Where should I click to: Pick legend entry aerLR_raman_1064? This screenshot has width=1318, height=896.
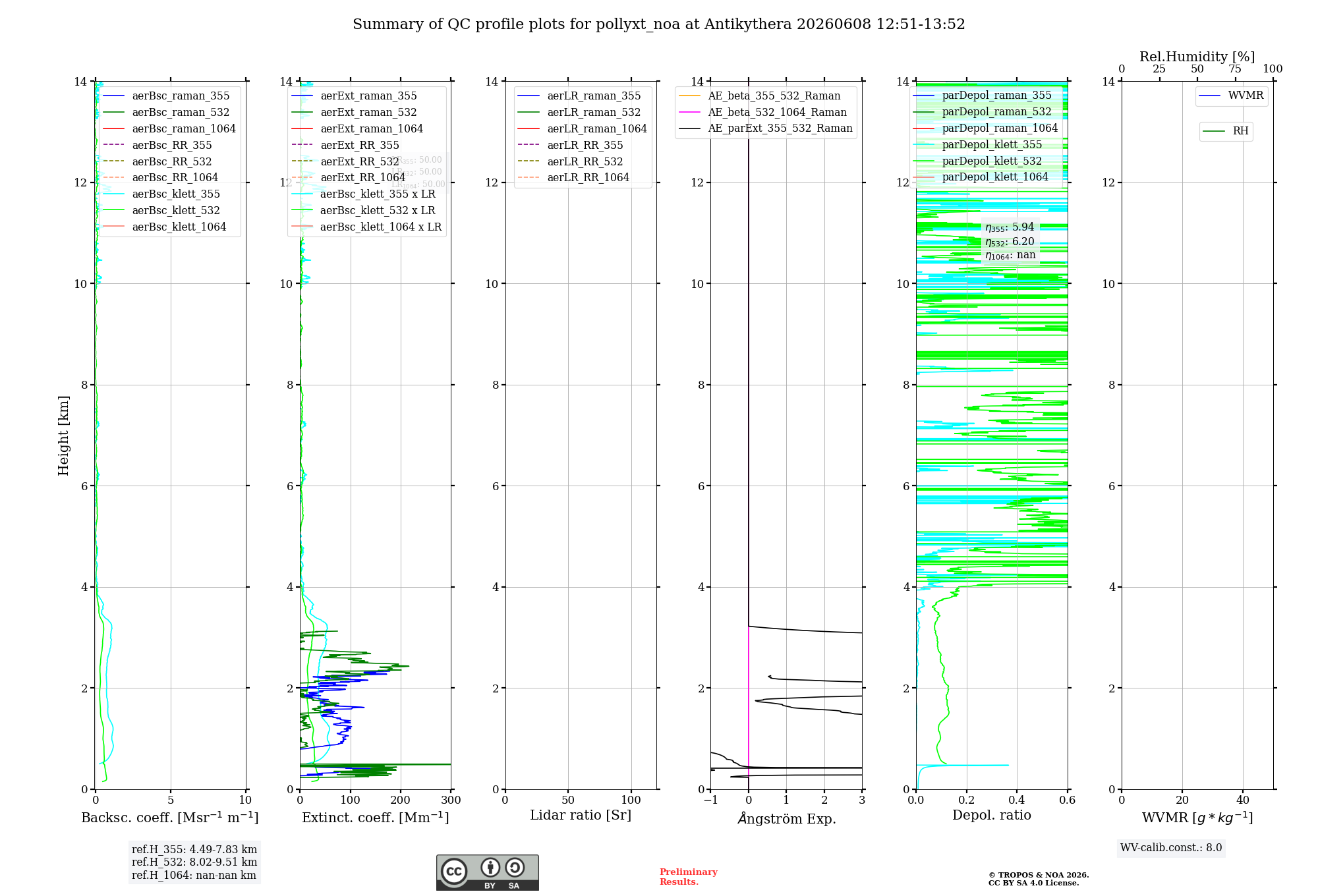pos(583,129)
